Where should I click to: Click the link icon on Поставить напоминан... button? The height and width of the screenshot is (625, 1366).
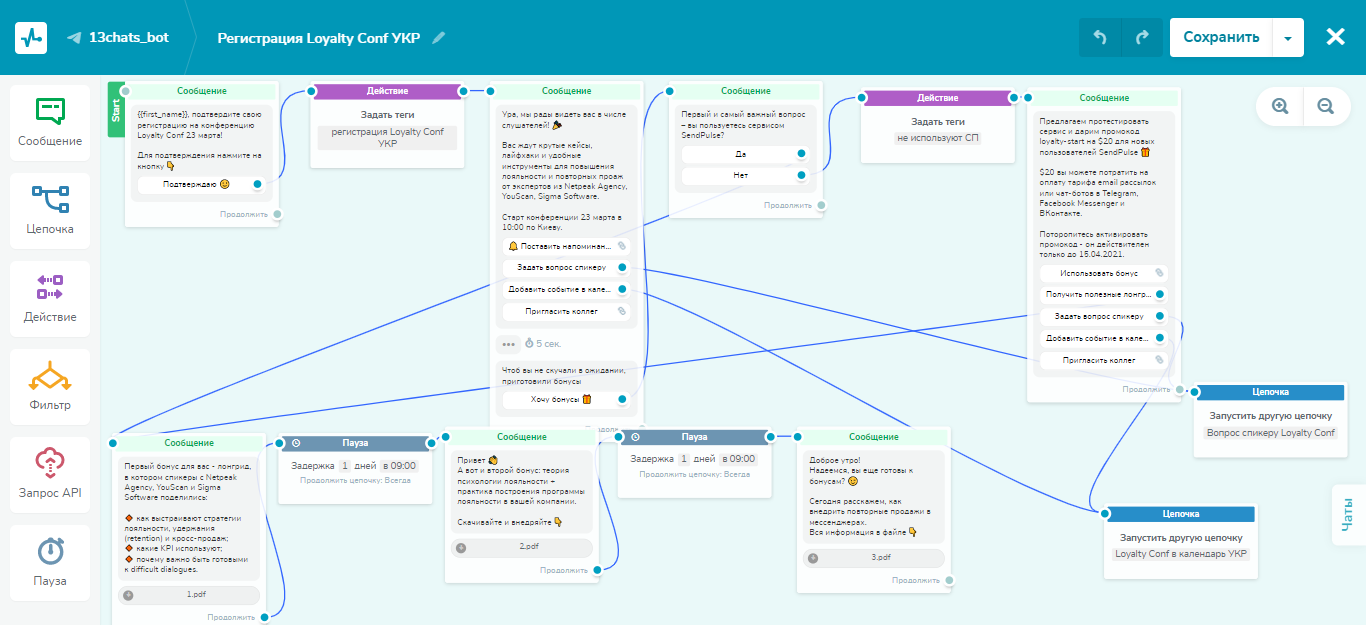pyautogui.click(x=621, y=246)
